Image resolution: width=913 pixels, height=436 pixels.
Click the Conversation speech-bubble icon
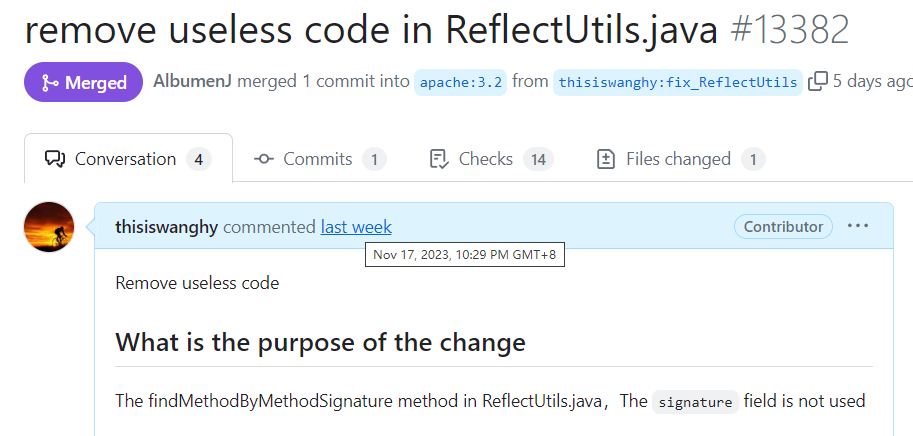[55, 159]
